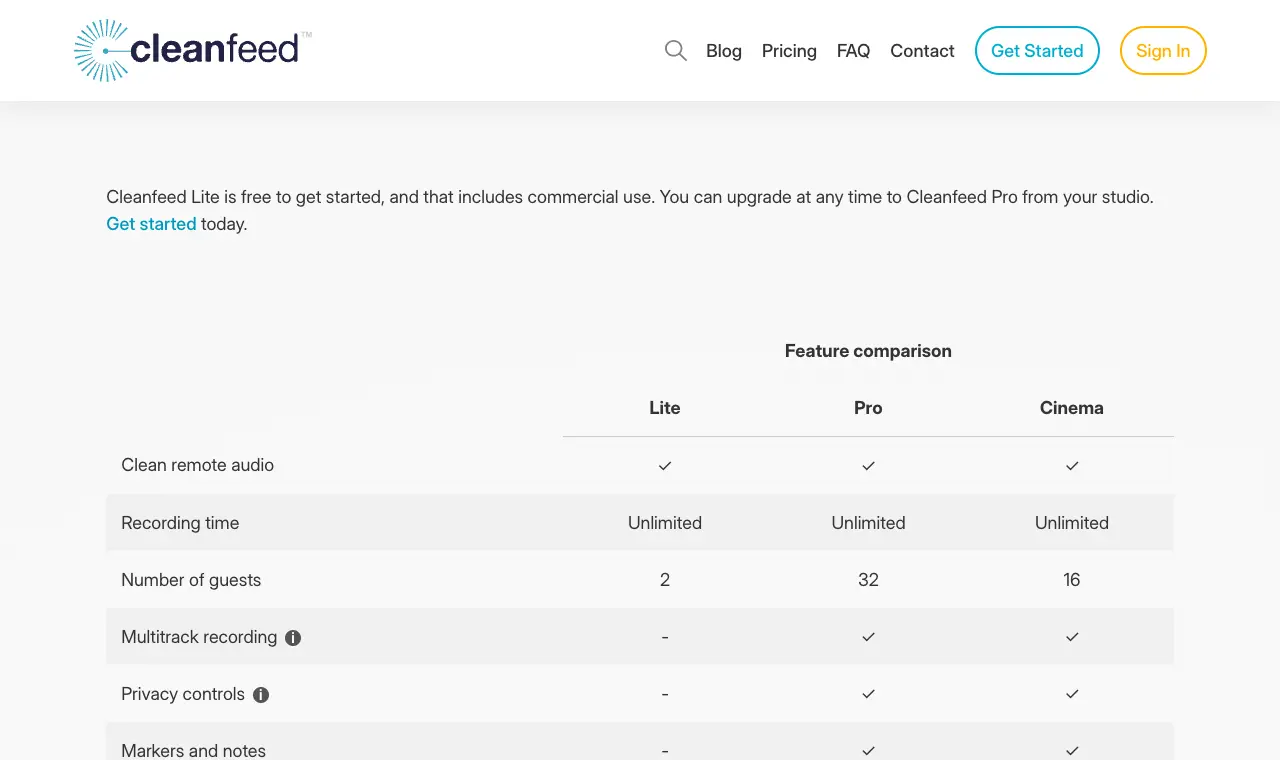Click the Cleanfeed logo

(x=193, y=50)
